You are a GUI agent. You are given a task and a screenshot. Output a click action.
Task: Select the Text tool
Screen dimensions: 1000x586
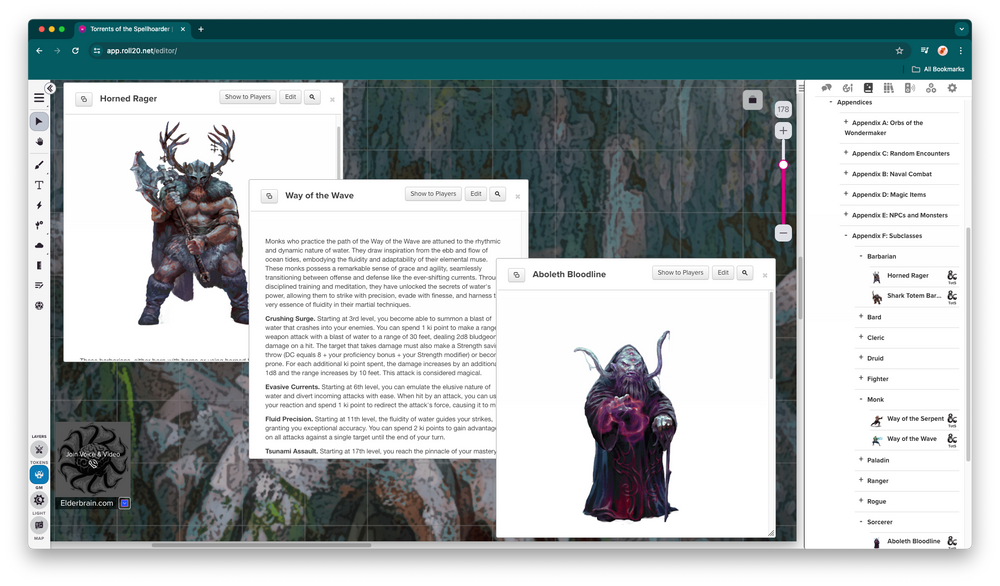pyautogui.click(x=39, y=185)
